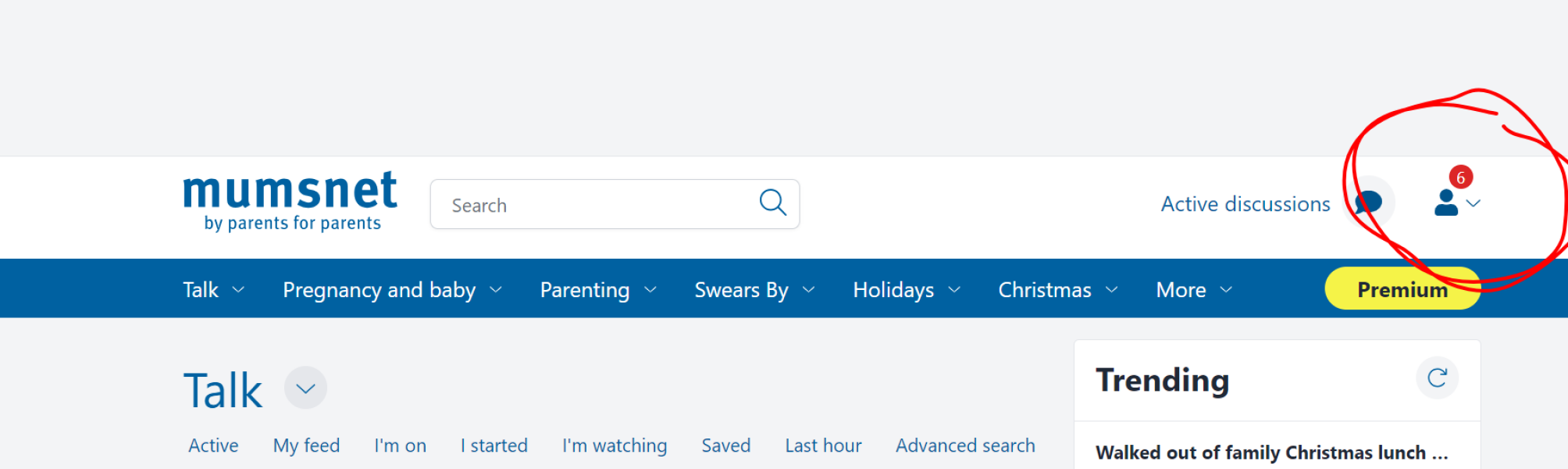
Task: Open Active discussions
Action: pyautogui.click(x=1245, y=203)
